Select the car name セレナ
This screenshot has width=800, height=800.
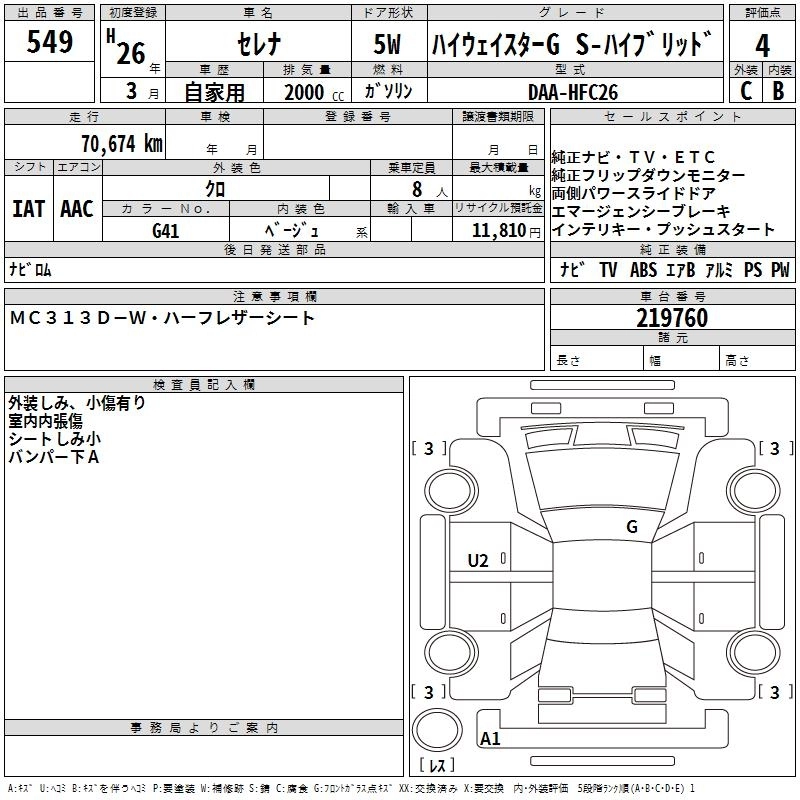pos(258,44)
